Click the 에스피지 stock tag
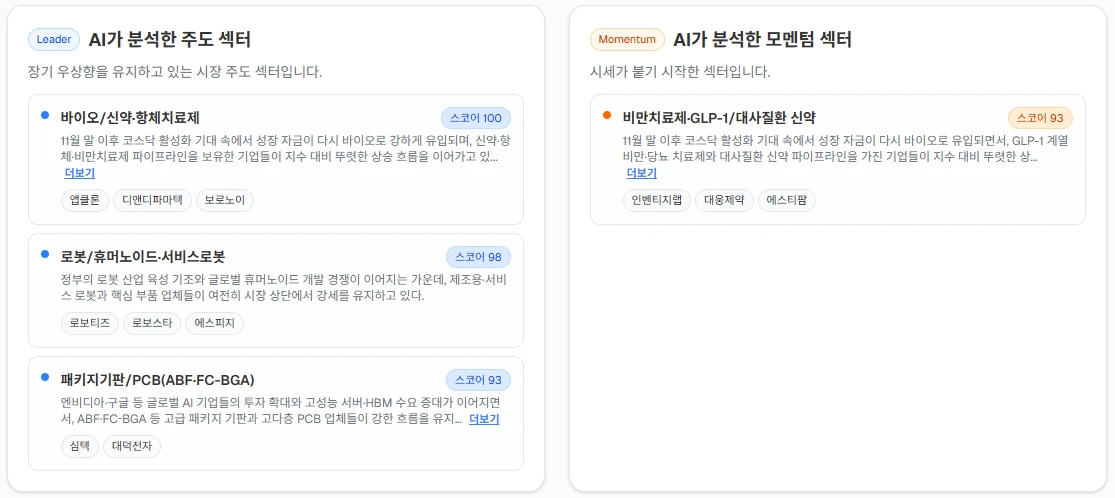Image resolution: width=1115 pixels, height=498 pixels. pos(214,323)
